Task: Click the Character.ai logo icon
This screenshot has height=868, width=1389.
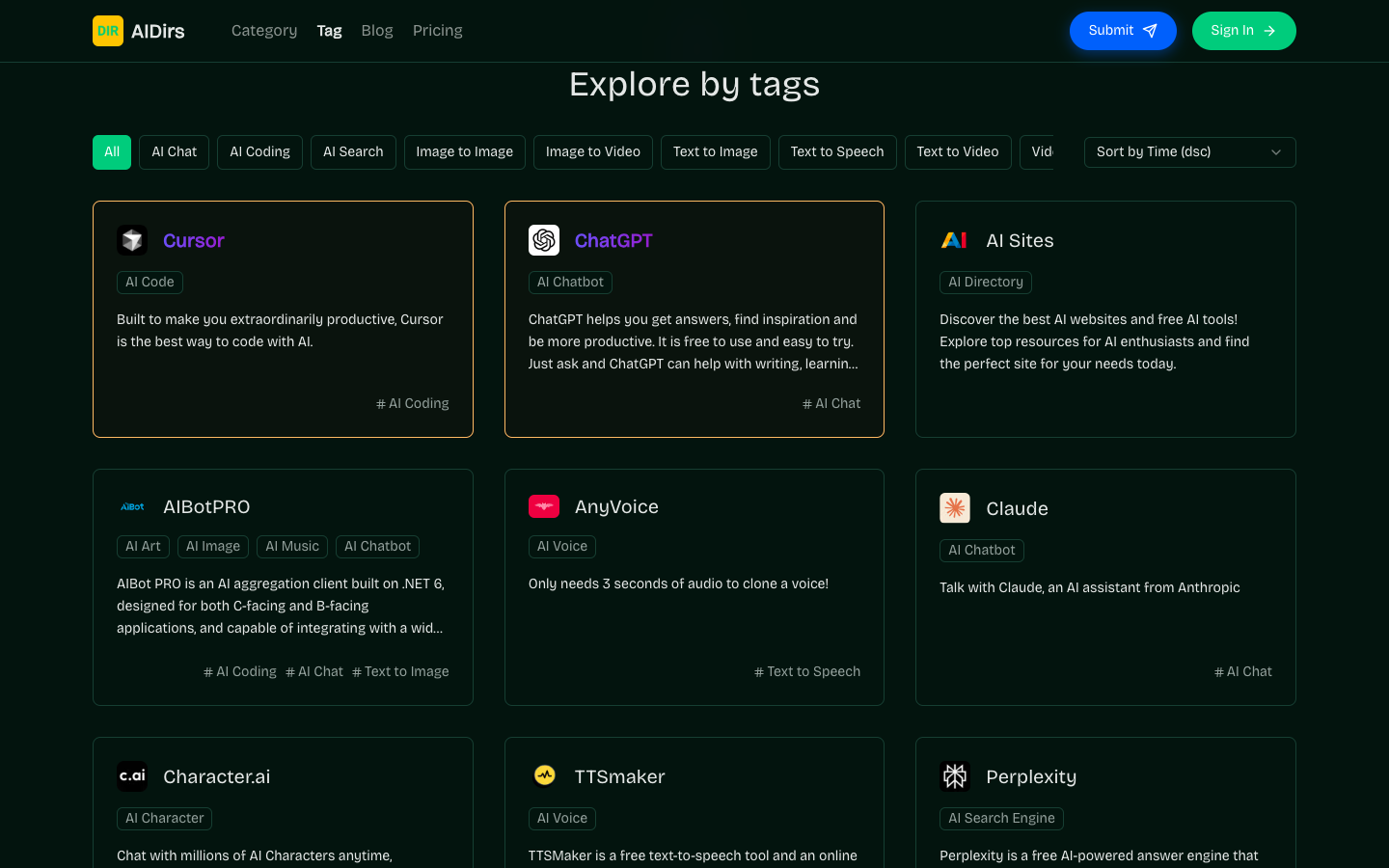Action: click(x=132, y=776)
